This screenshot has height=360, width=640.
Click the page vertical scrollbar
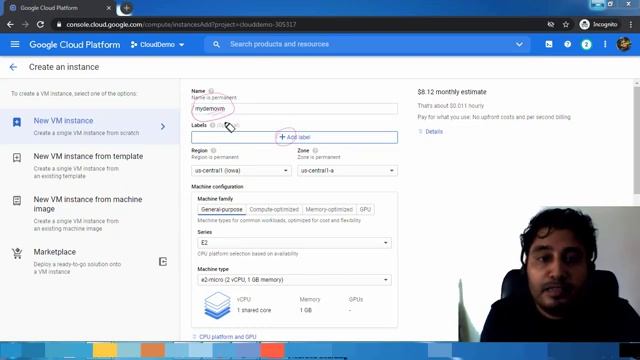636,139
